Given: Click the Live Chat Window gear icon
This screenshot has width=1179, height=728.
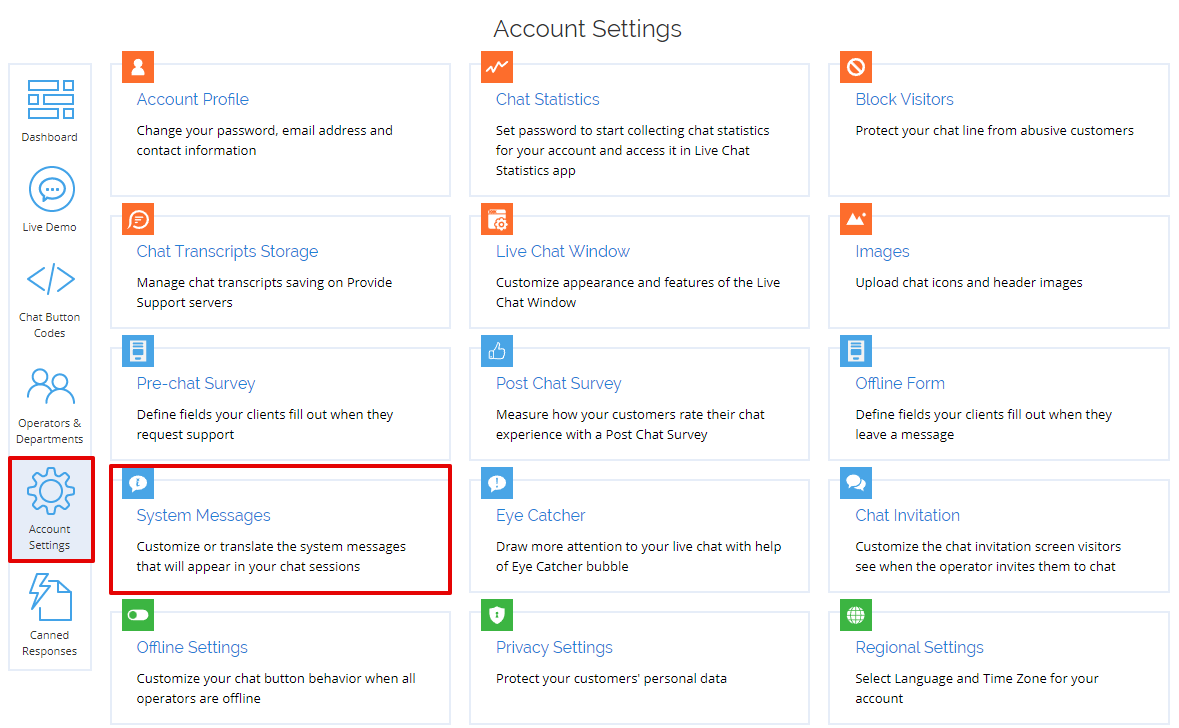Looking at the screenshot, I should click(497, 219).
